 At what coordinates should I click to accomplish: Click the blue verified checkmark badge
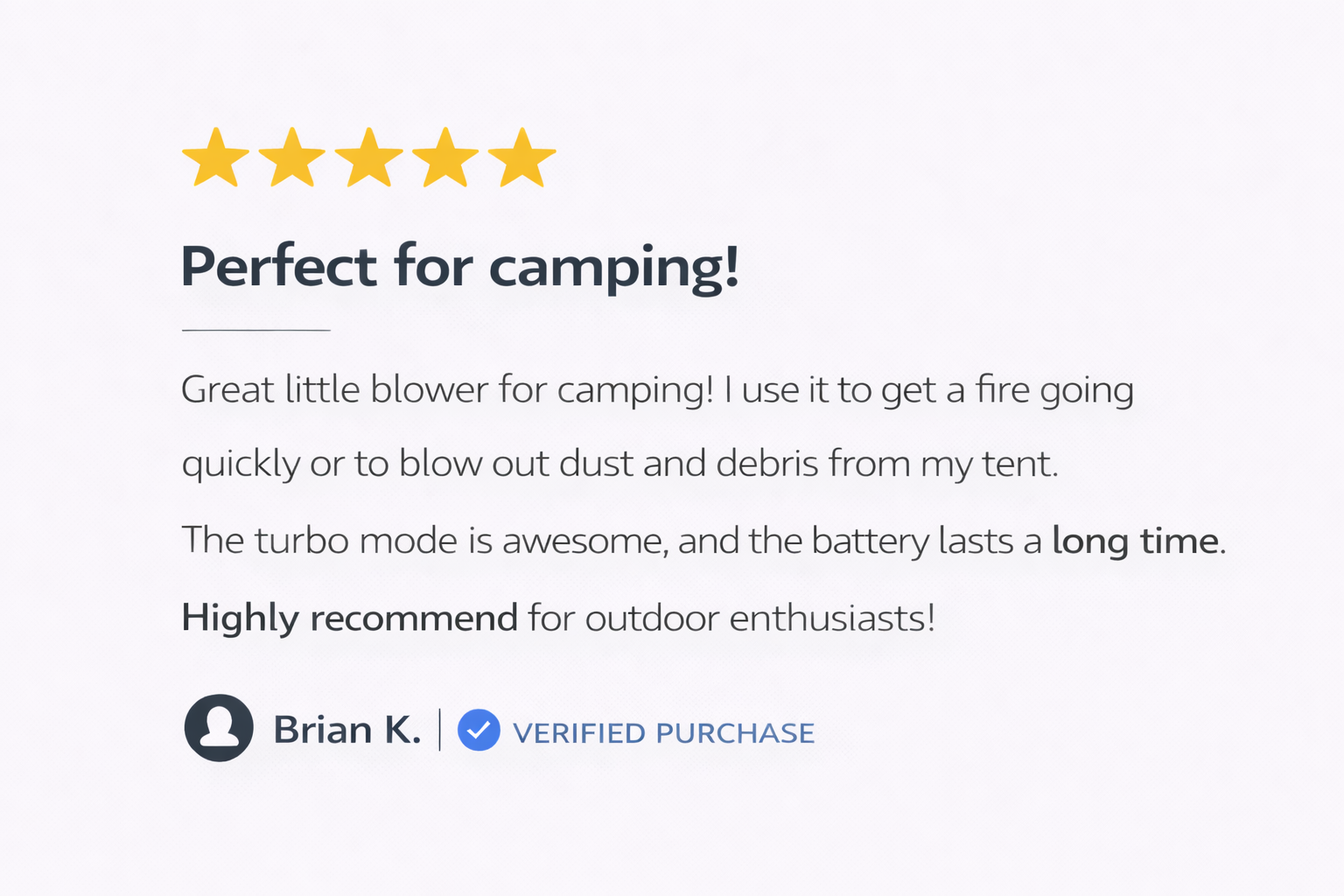[479, 730]
